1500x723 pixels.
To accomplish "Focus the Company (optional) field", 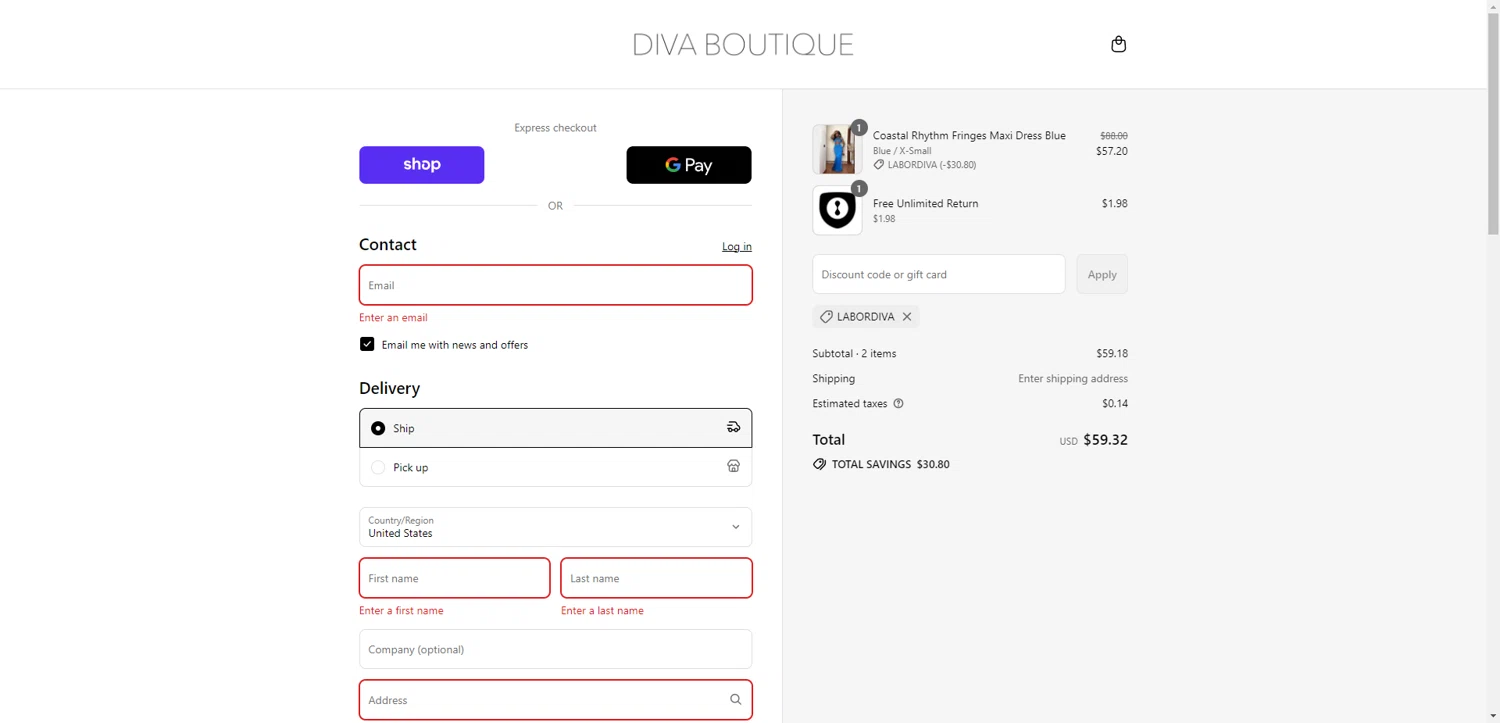I will pos(555,649).
